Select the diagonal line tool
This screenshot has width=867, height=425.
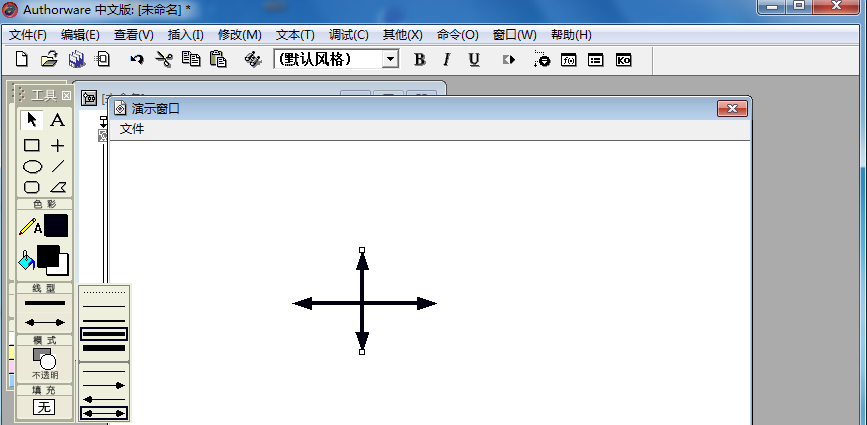[x=58, y=166]
